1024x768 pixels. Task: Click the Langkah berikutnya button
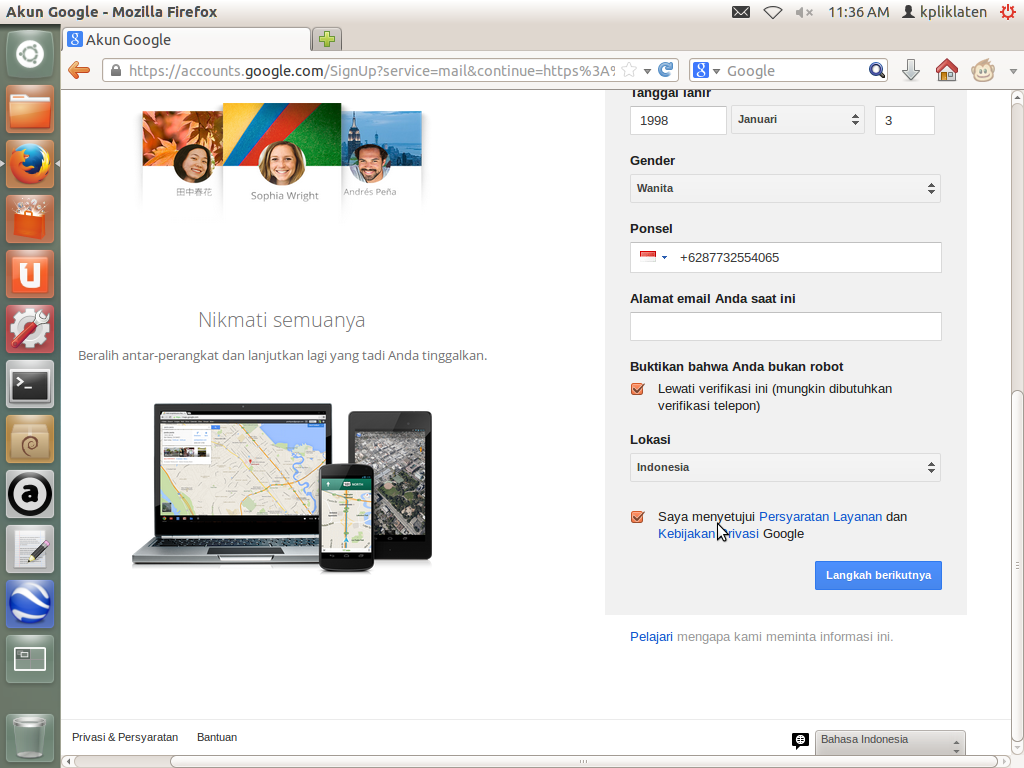(878, 575)
